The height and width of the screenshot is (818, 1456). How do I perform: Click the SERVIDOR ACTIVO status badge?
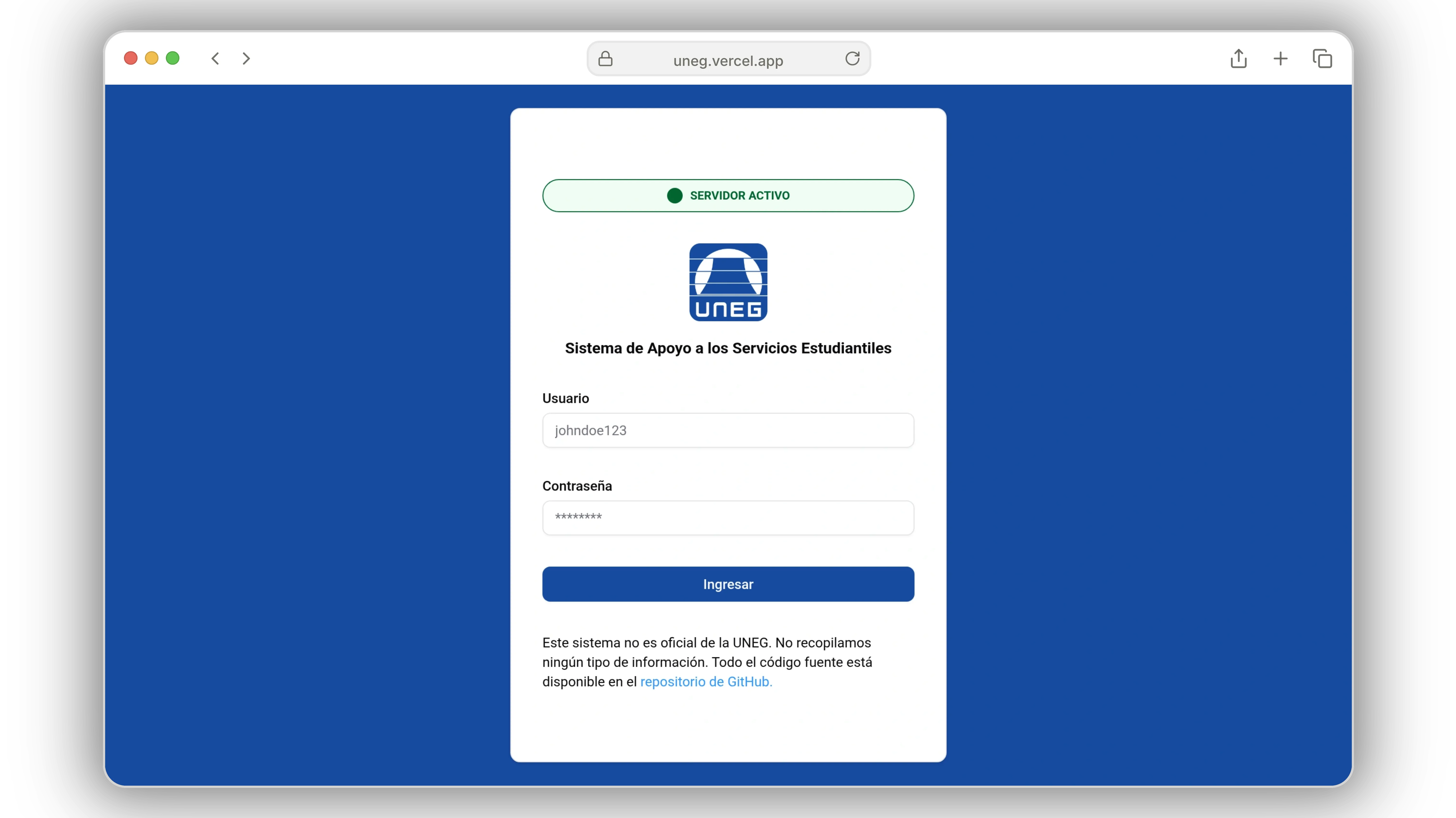[728, 195]
